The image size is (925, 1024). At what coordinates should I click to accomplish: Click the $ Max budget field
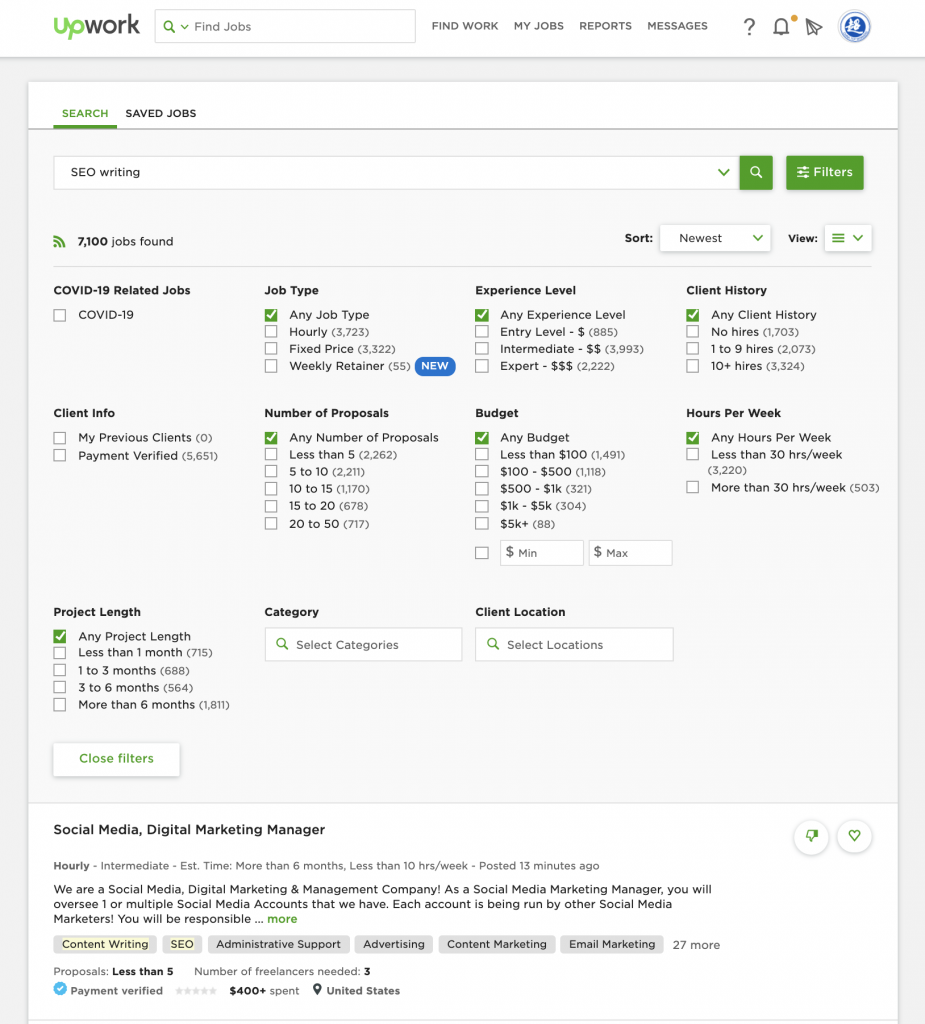(x=630, y=553)
